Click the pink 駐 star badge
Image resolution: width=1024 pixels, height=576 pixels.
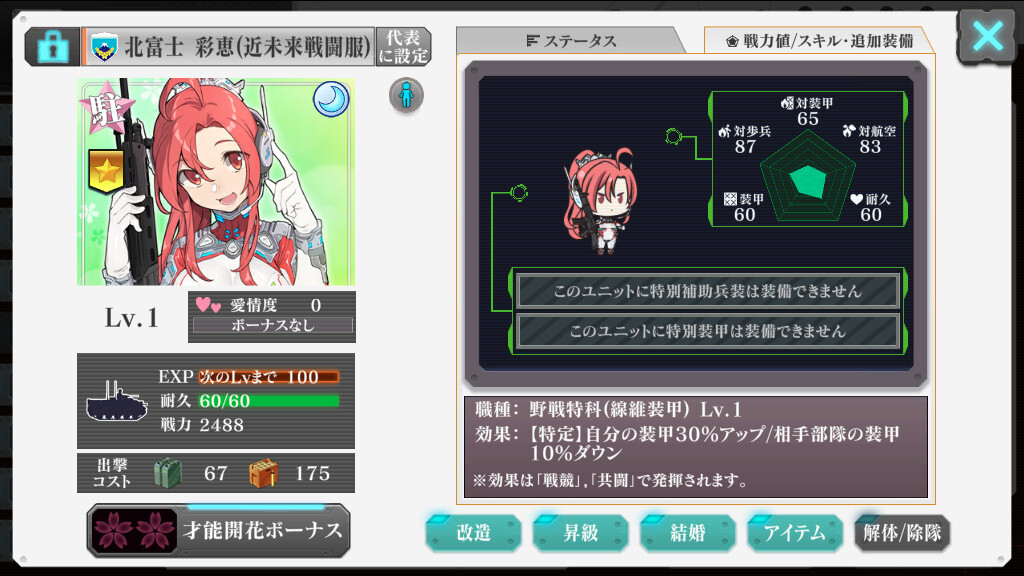click(106, 108)
